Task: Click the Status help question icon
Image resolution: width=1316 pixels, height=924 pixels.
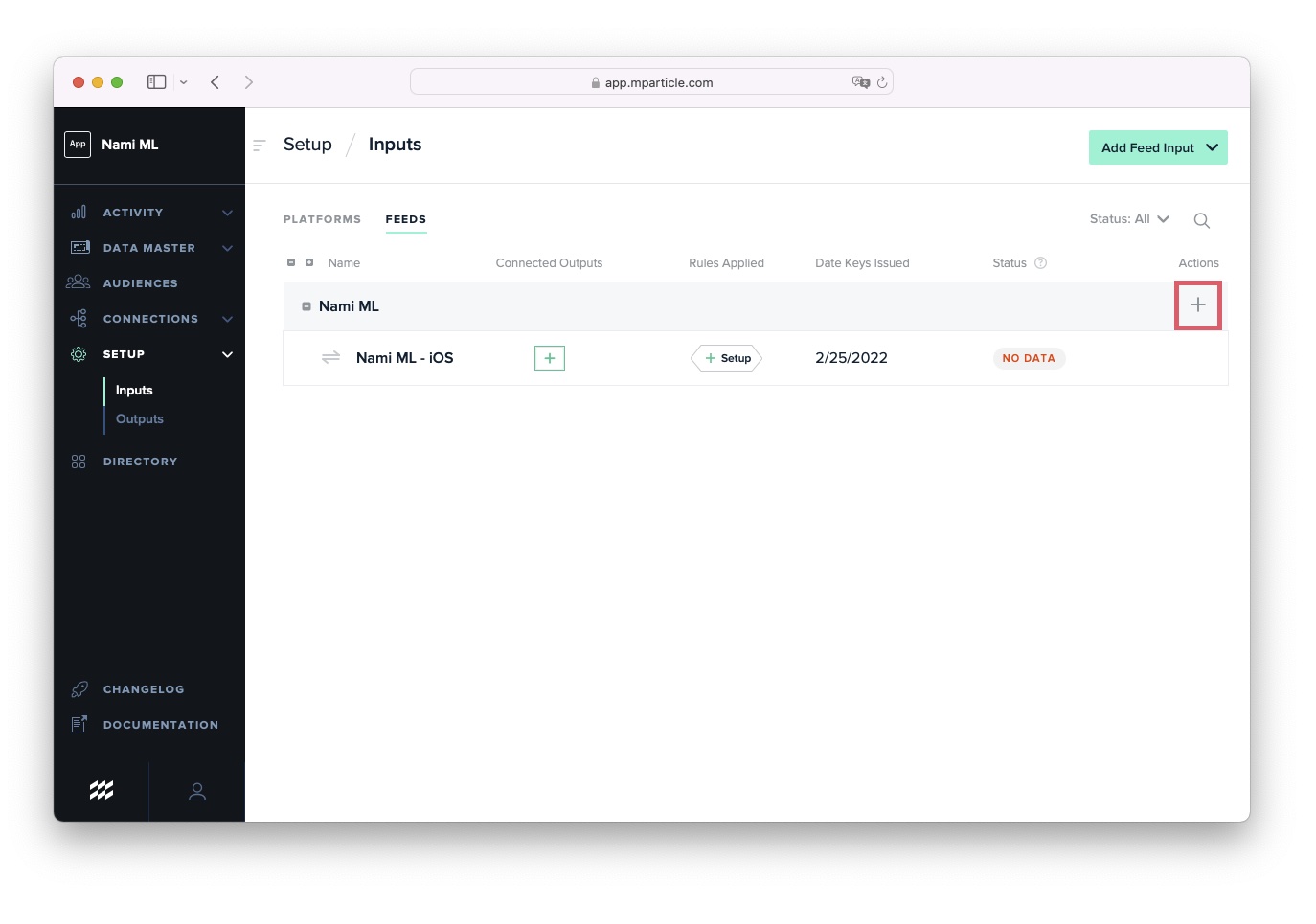Action: 1041,263
